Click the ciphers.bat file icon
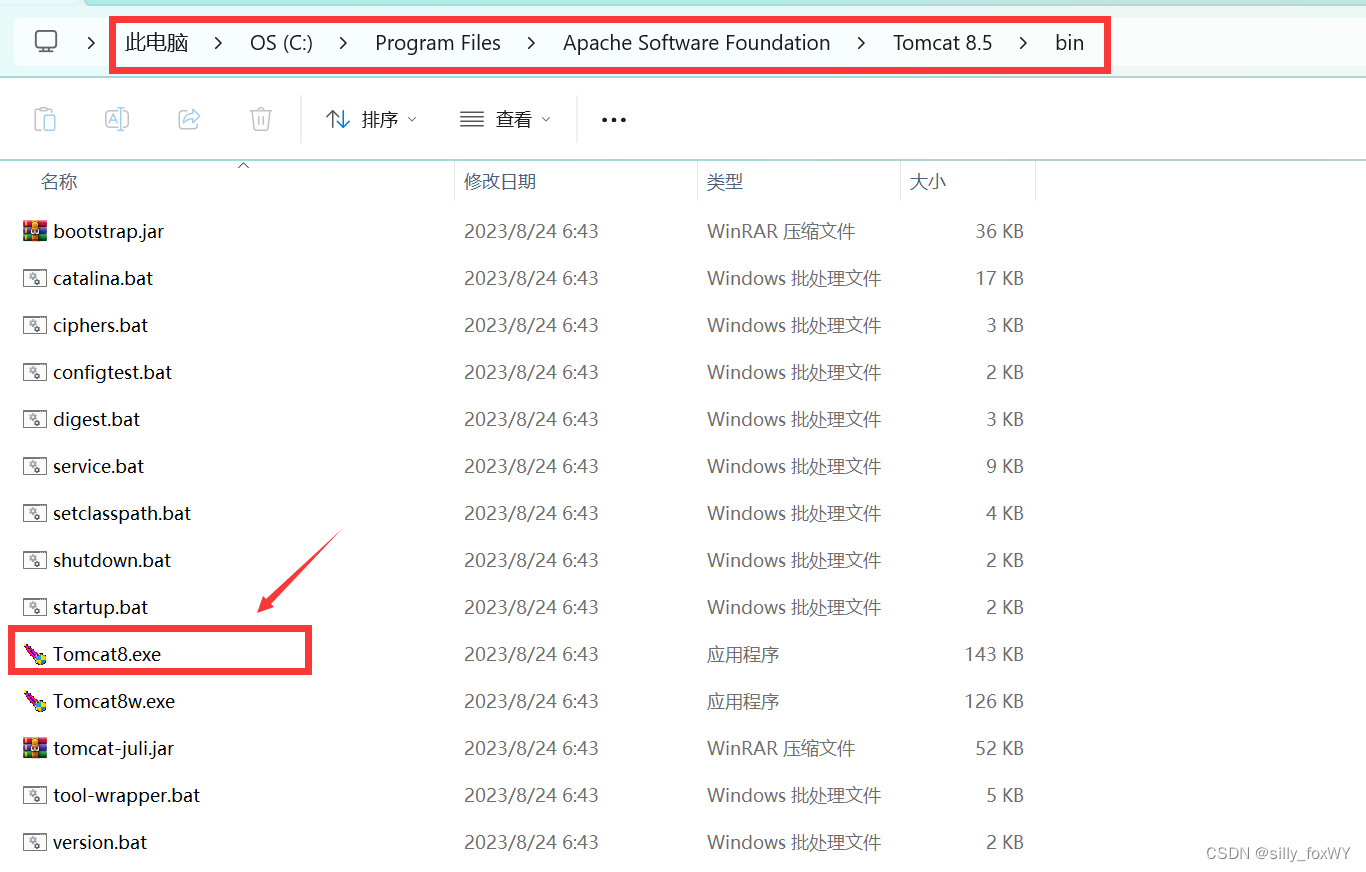 tap(35, 325)
